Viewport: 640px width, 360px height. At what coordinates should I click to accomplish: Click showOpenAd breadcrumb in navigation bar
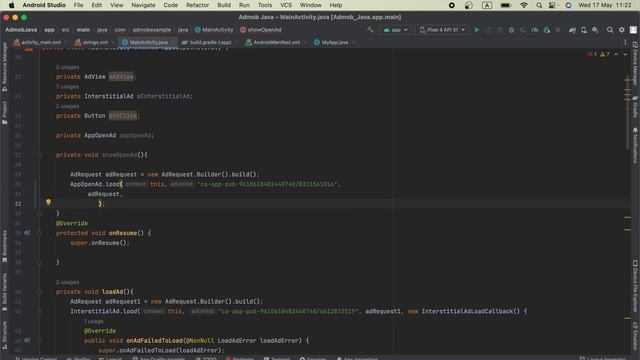coord(261,30)
